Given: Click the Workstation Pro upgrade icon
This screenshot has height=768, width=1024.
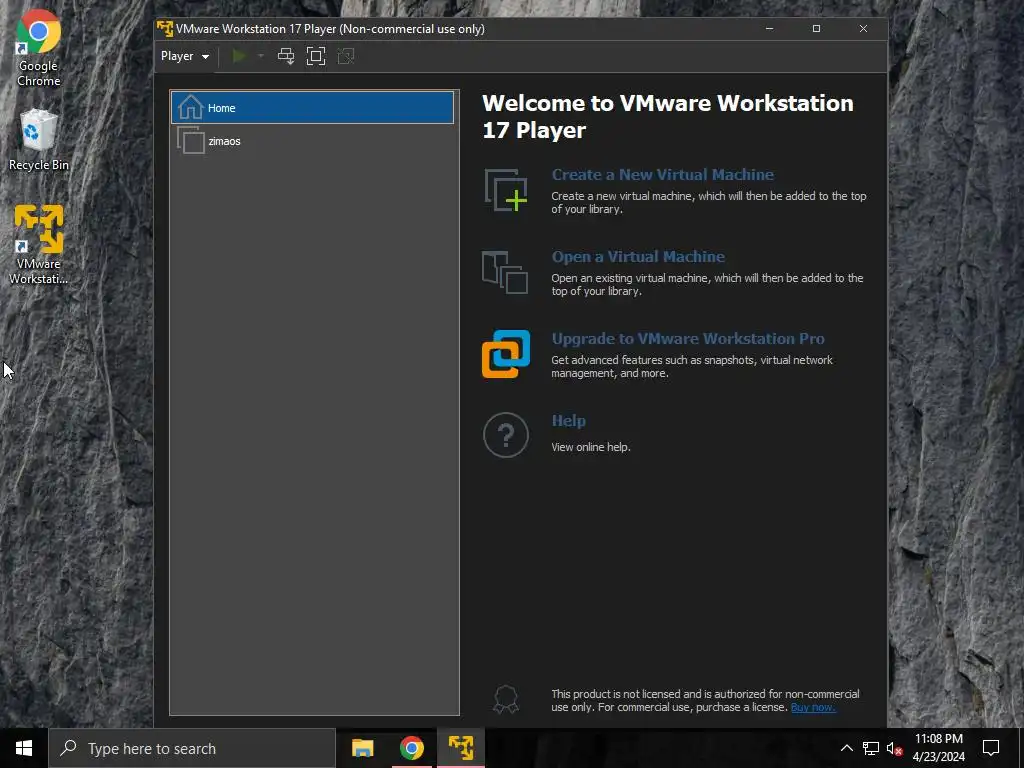Looking at the screenshot, I should coord(506,354).
